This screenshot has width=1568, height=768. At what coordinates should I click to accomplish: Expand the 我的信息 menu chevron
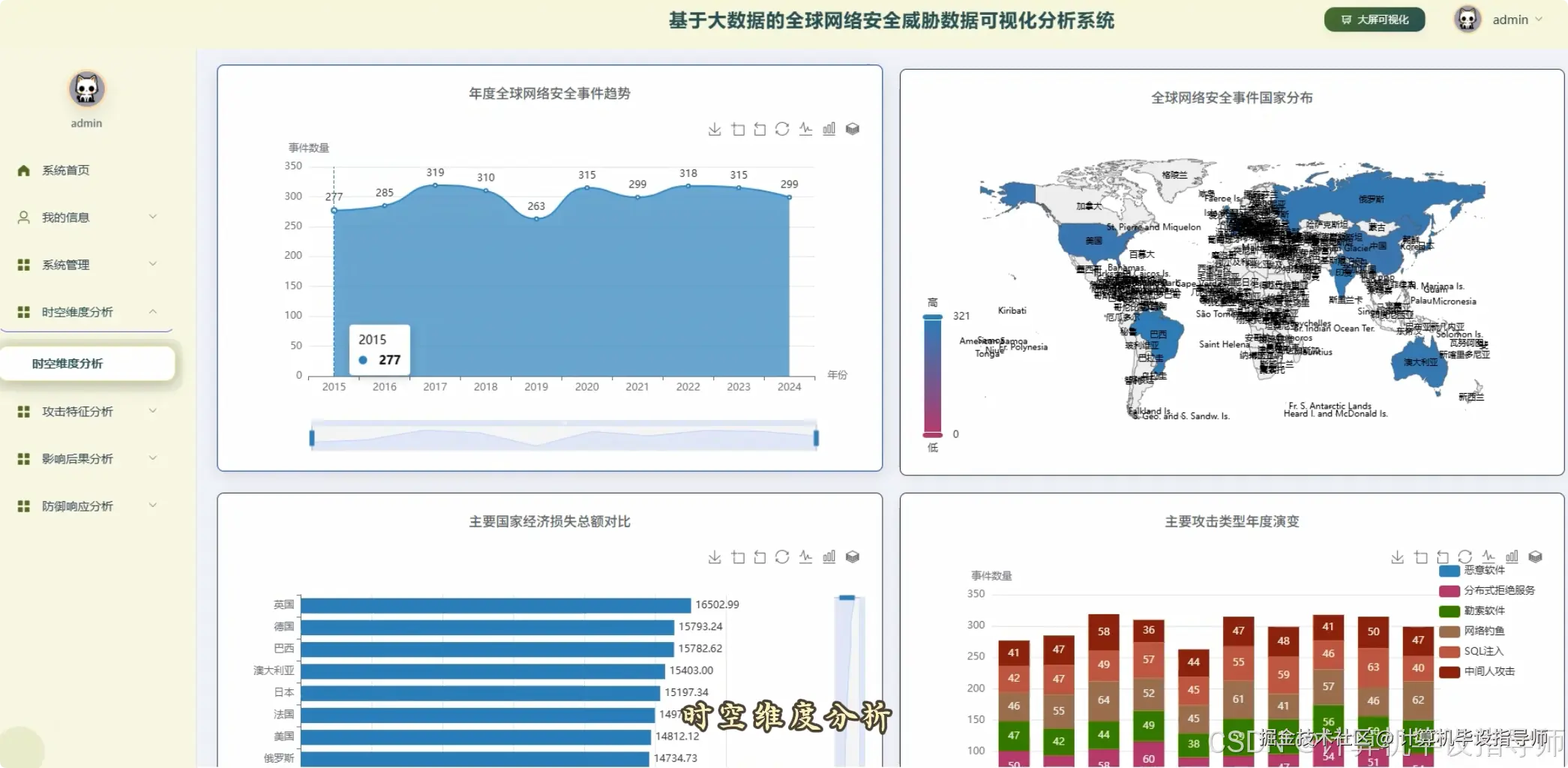click(153, 217)
